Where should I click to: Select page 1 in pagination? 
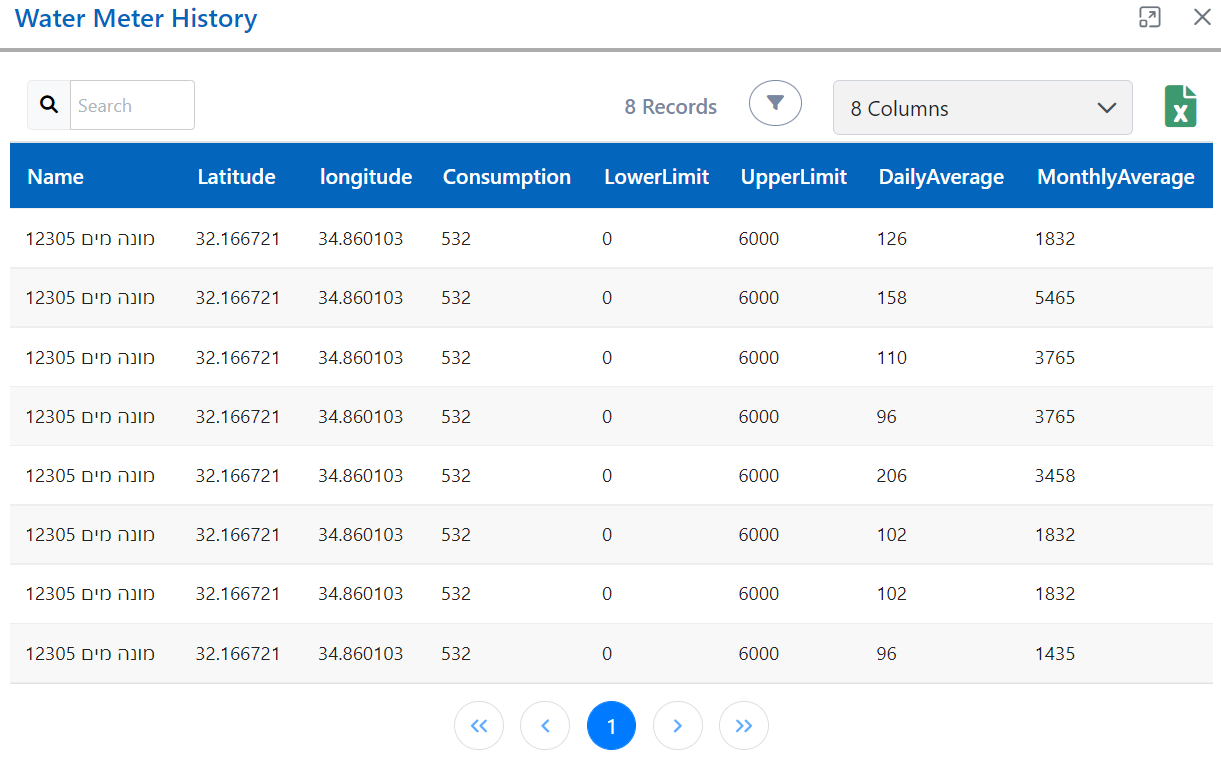click(x=611, y=725)
